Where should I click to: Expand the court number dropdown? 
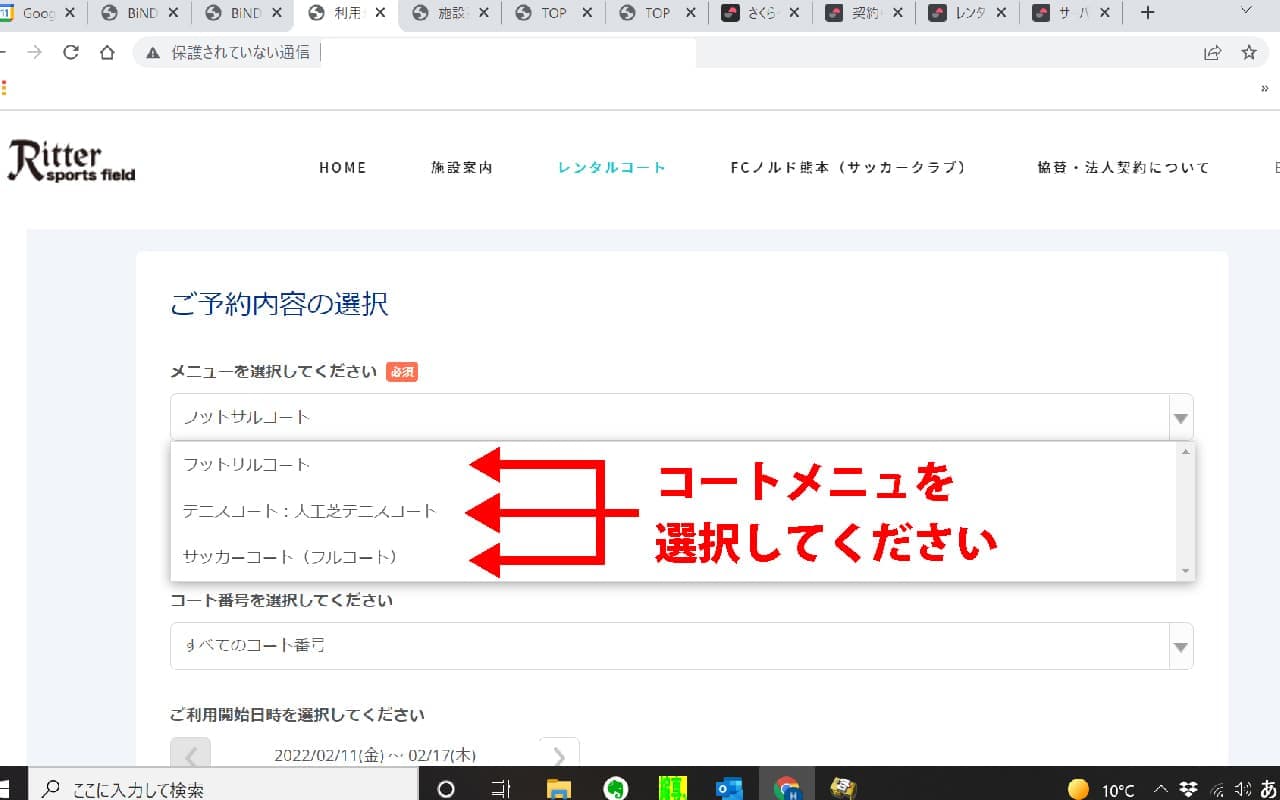(x=1180, y=647)
